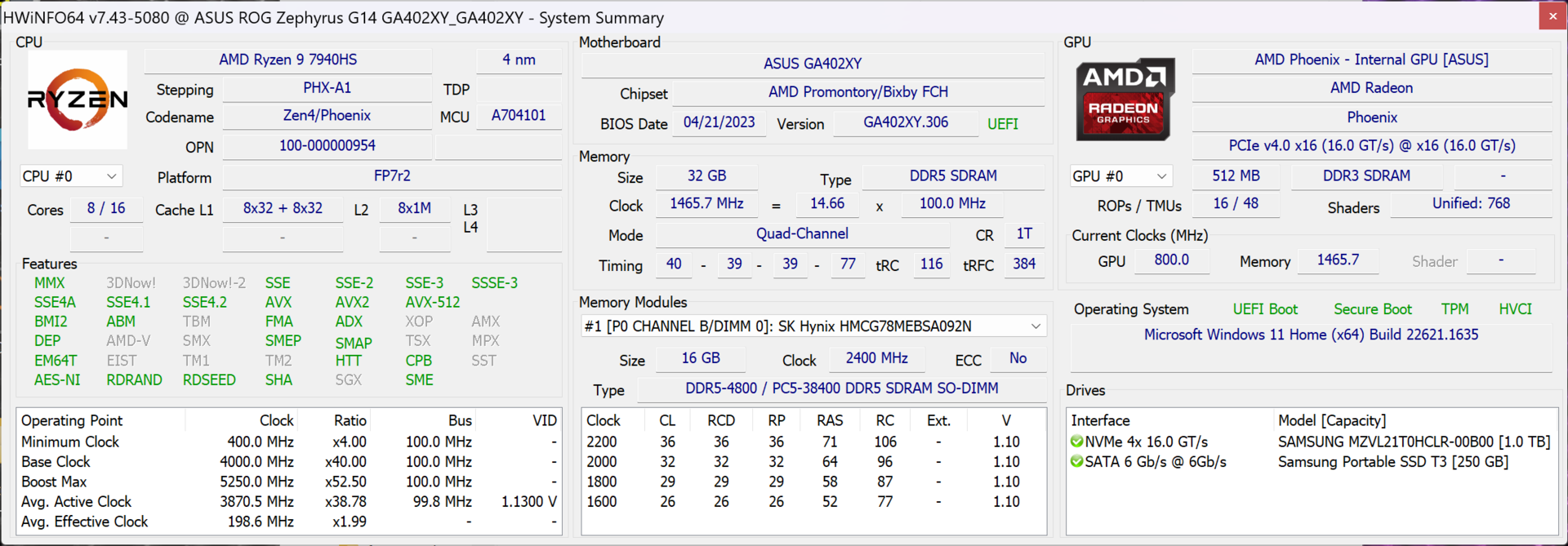Click the green check icon beside NVMe drive
Screen dimensions: 1568x546
[1077, 442]
